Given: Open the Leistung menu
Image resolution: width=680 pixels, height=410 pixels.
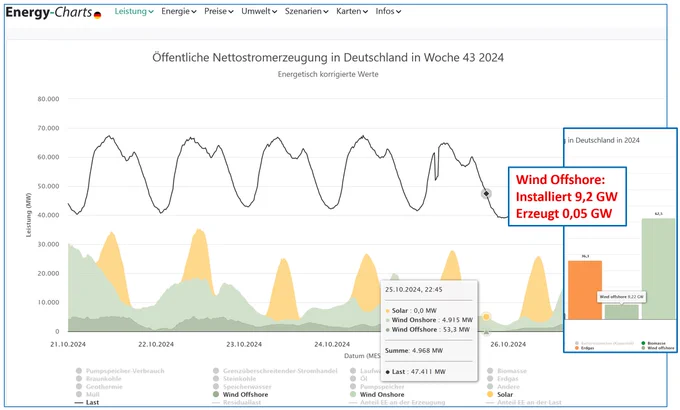Looking at the screenshot, I should click(134, 11).
